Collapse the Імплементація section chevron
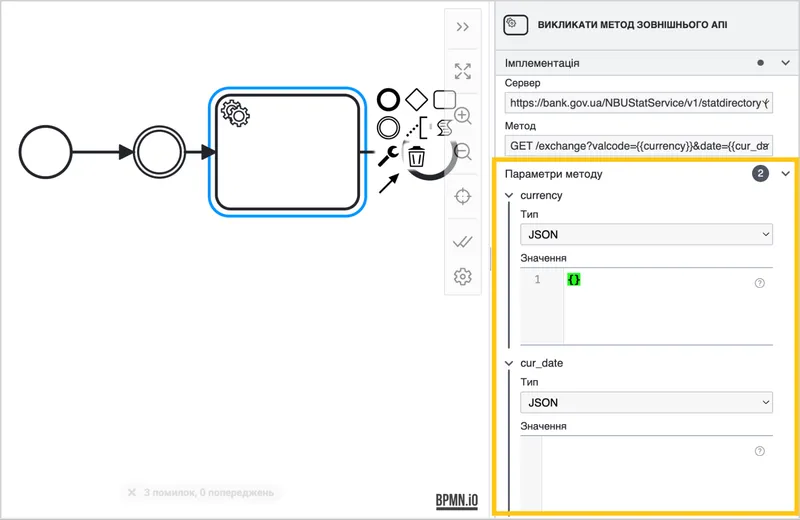 (x=786, y=63)
